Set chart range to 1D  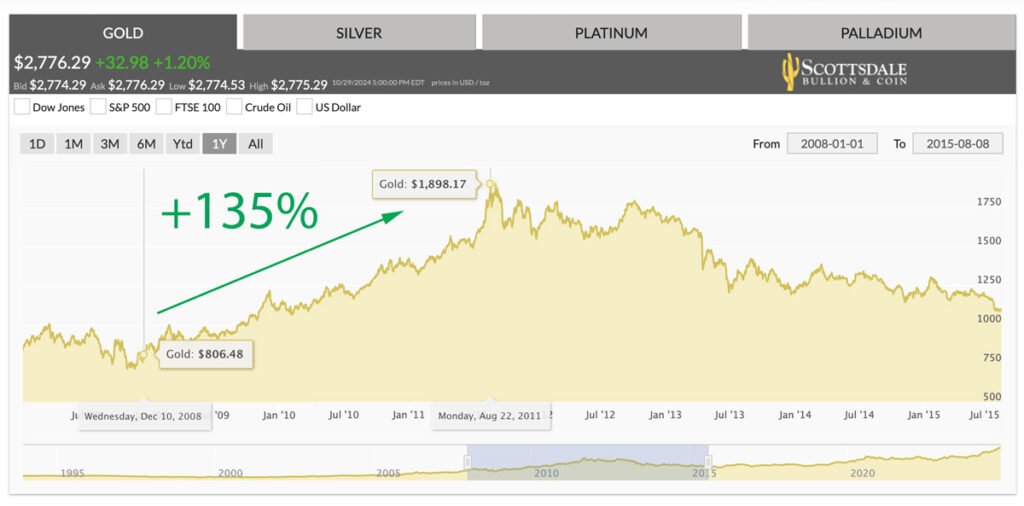37,144
